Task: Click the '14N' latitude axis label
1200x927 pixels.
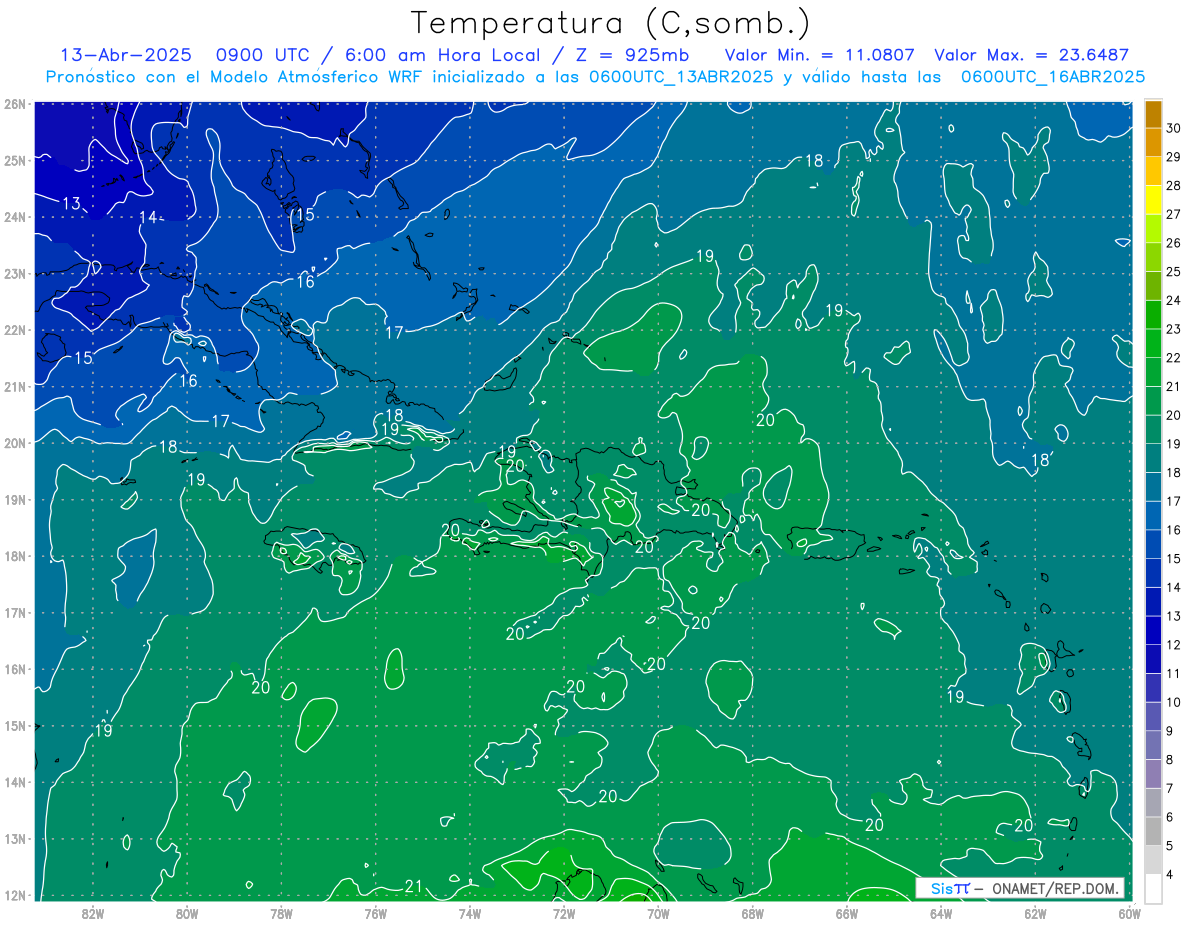Action: point(14,782)
